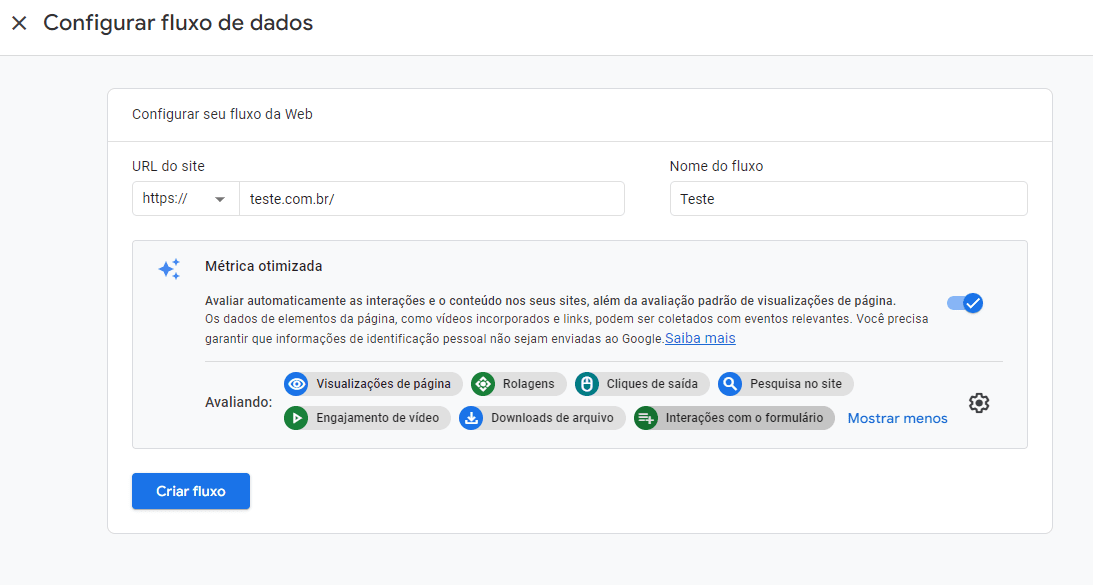Image resolution: width=1093 pixels, height=585 pixels.
Task: Disable the Métrica otimizada toggle
Action: [964, 302]
